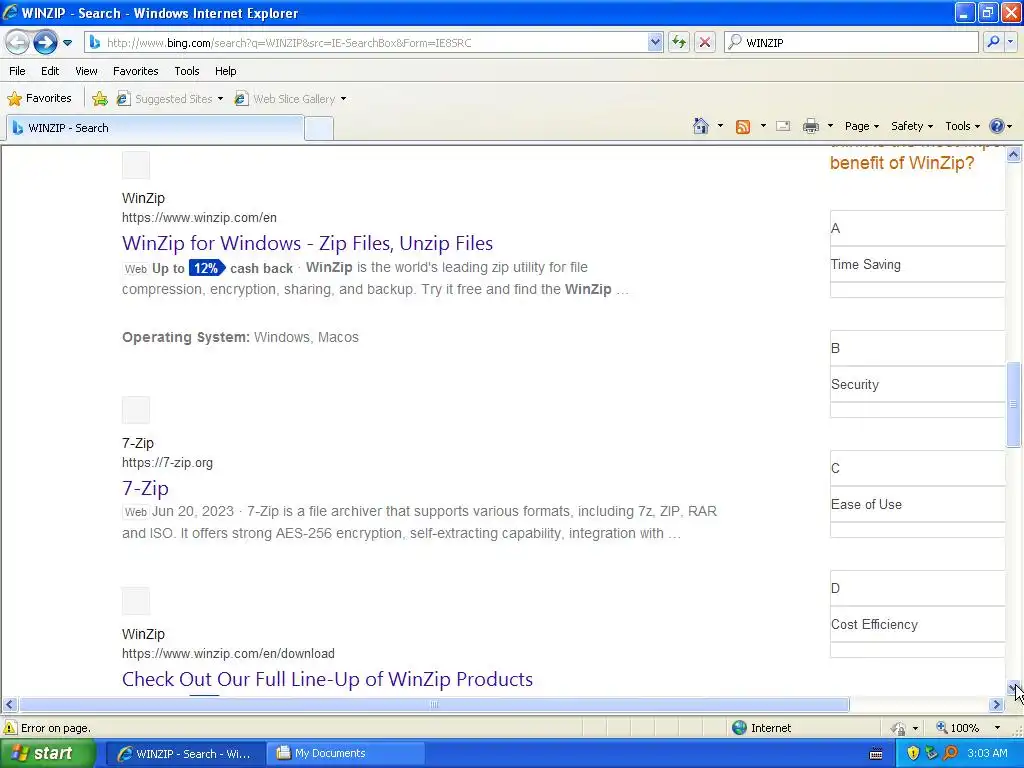Screen dimensions: 1024x768
Task: Click the WINZIP search box field
Action: click(x=851, y=42)
